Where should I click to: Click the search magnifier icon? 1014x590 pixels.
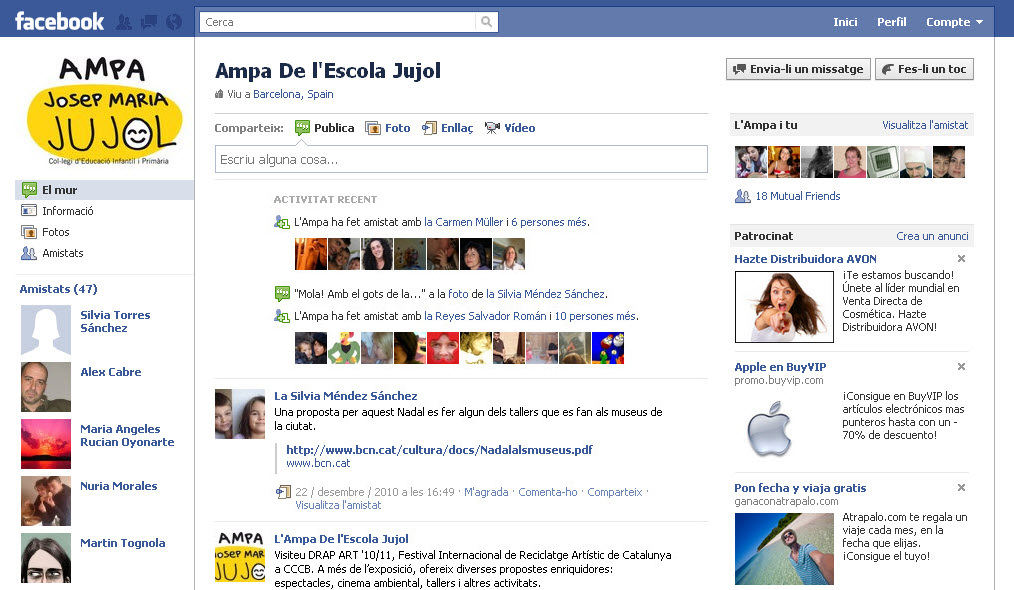click(x=486, y=21)
